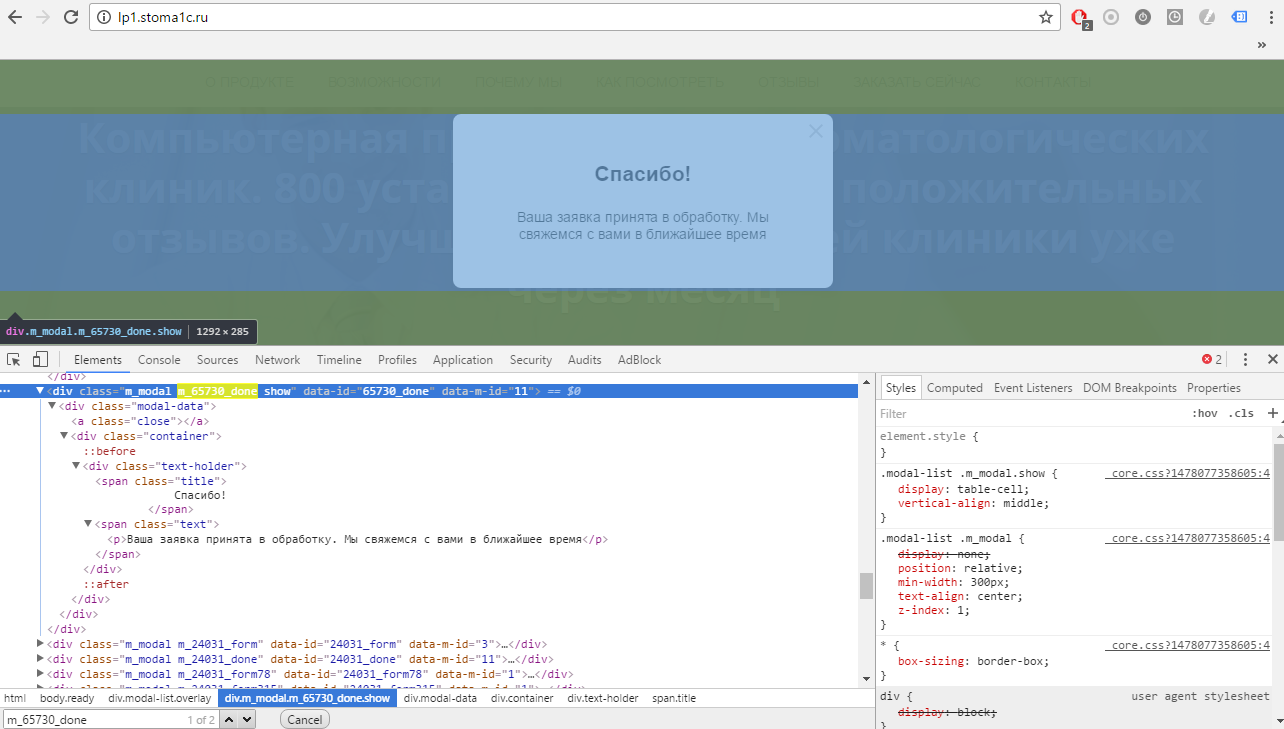Click the Cancel button in search bar

(x=304, y=719)
